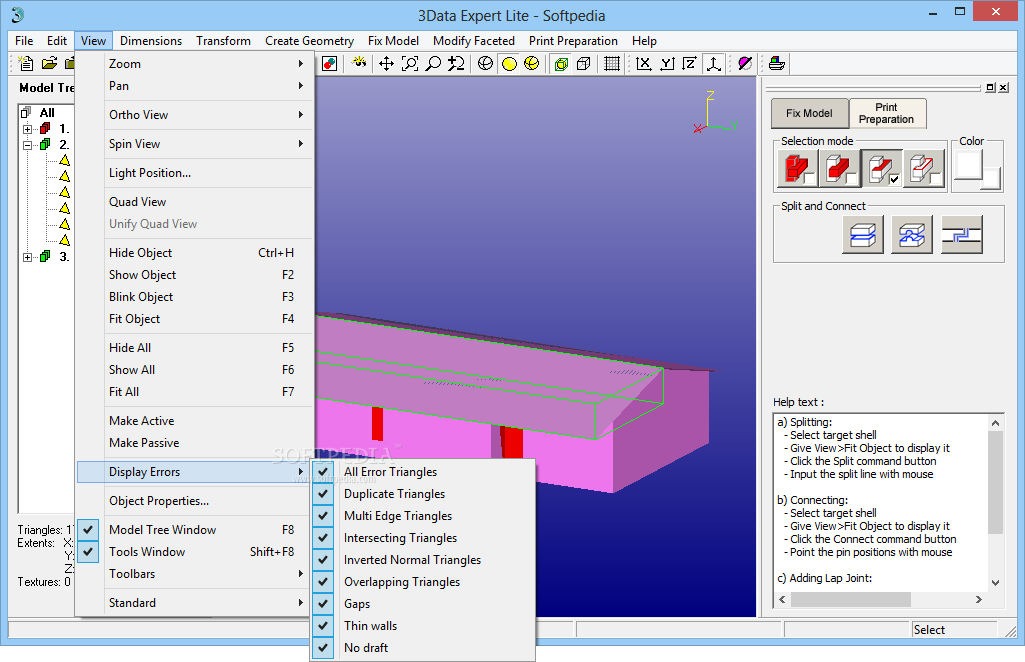
Task: Open the Create Geometry menu
Action: 309,41
